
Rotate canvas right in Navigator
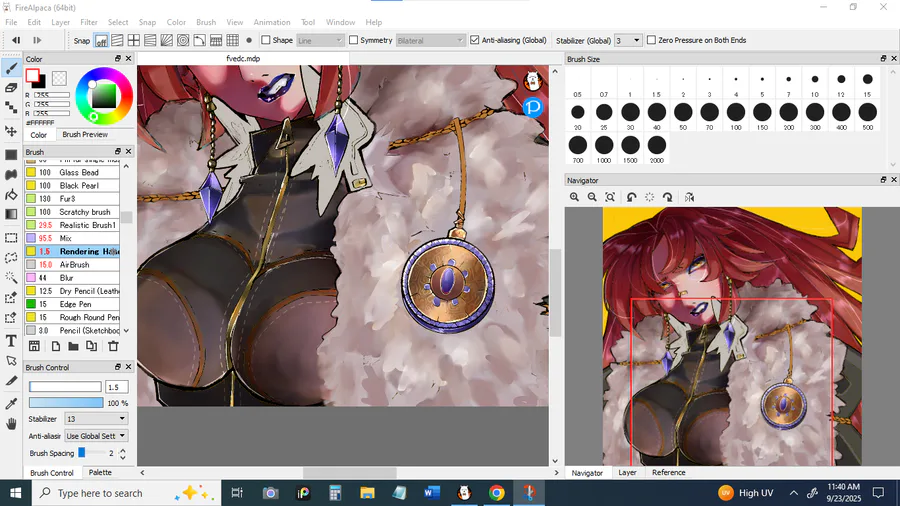pos(668,197)
